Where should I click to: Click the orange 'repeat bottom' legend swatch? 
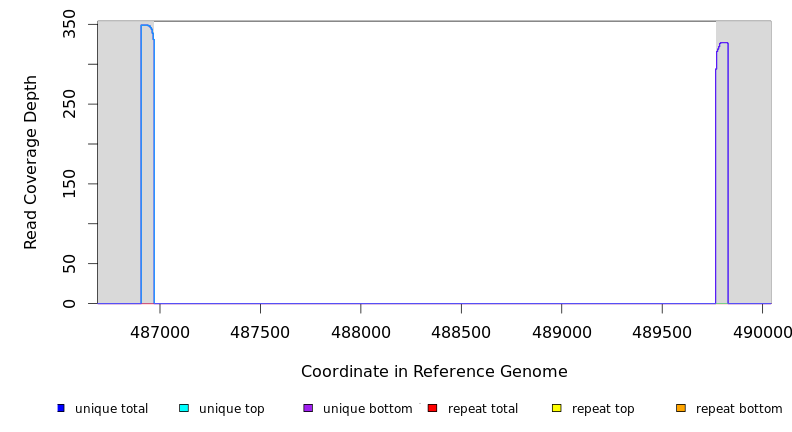[681, 408]
